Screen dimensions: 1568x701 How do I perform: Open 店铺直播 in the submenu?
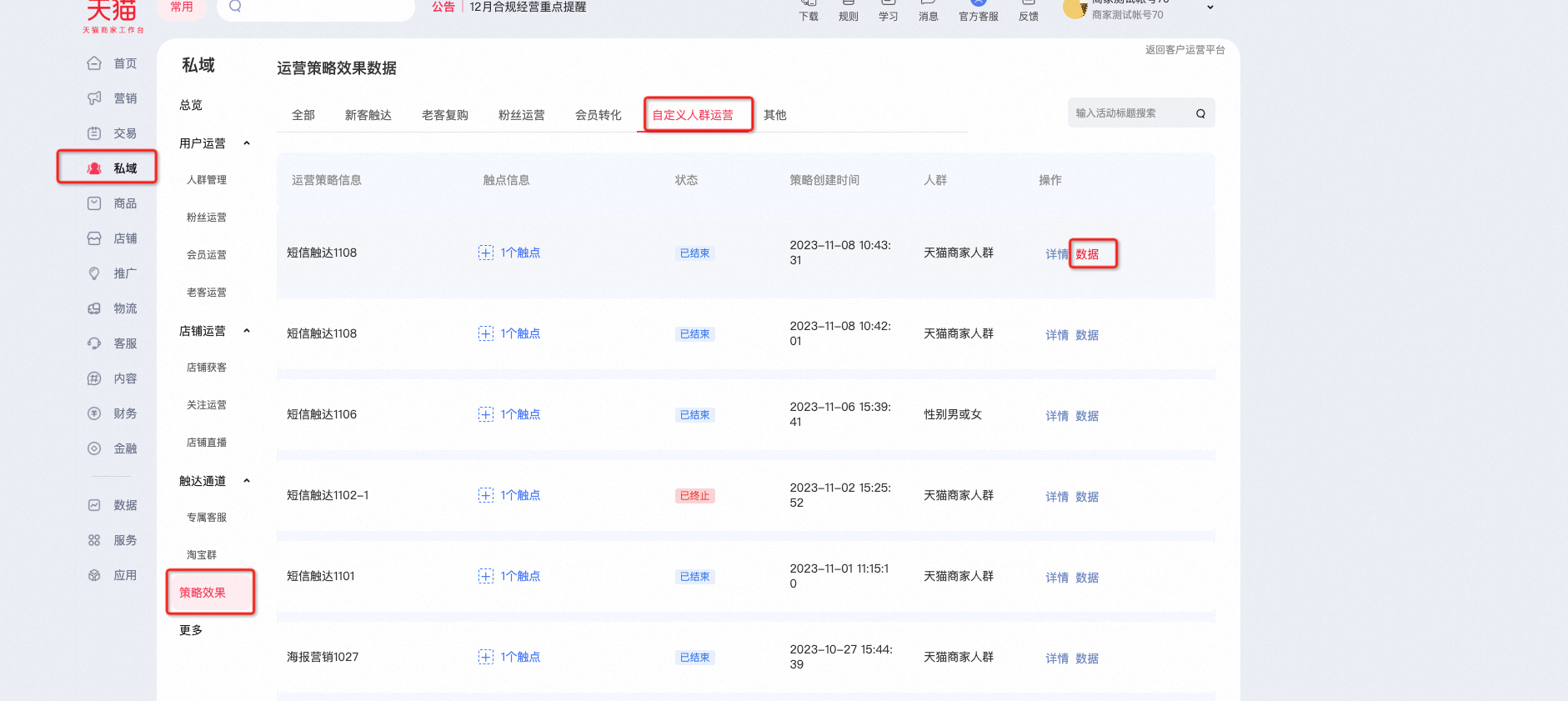click(207, 443)
